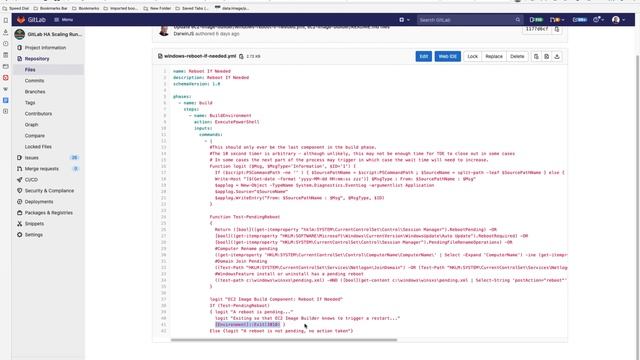The image size is (640, 360).
Task: Open the Tags page
Action: (30, 103)
